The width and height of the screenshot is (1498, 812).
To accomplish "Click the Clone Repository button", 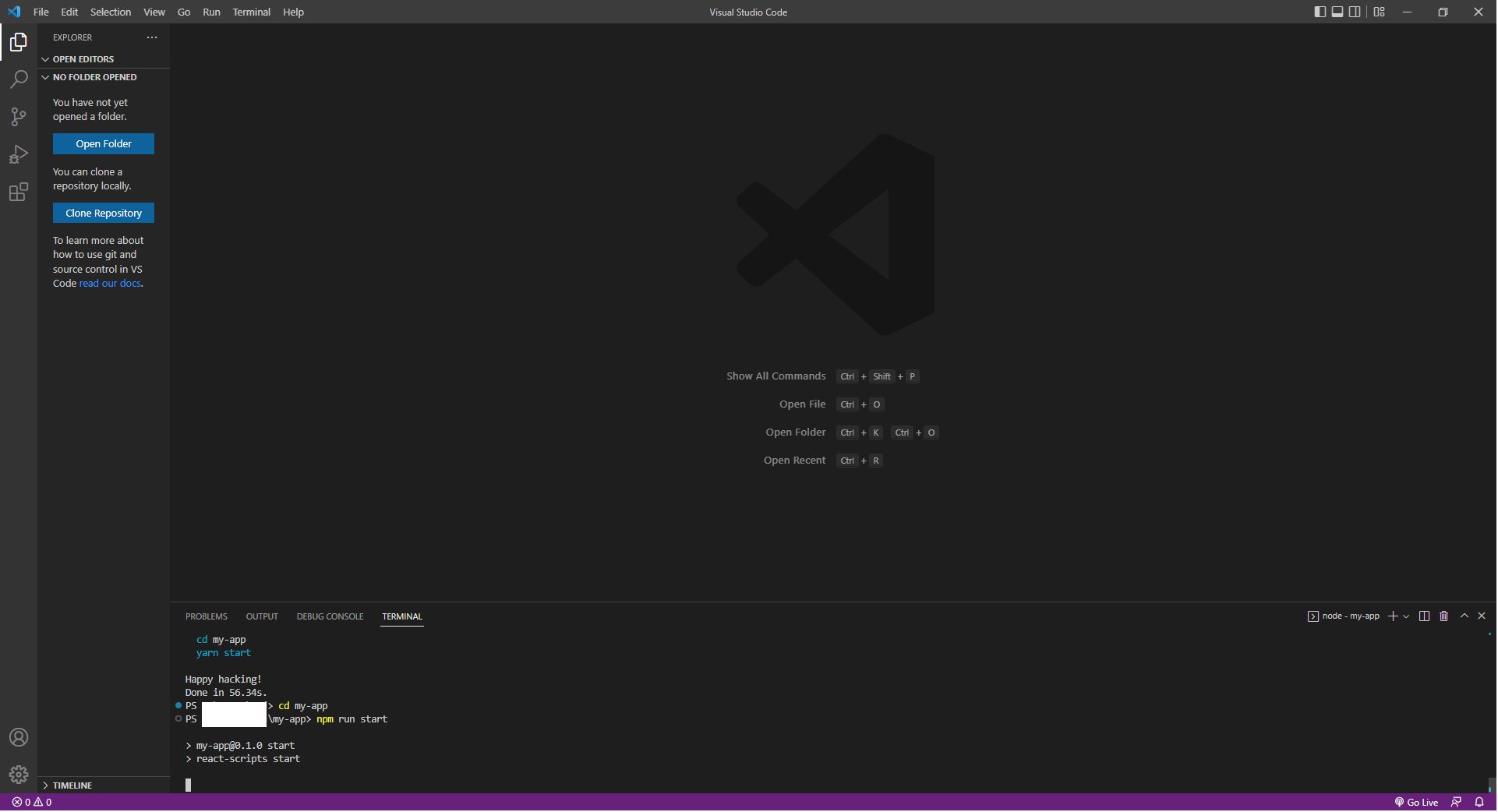I will click(104, 214).
